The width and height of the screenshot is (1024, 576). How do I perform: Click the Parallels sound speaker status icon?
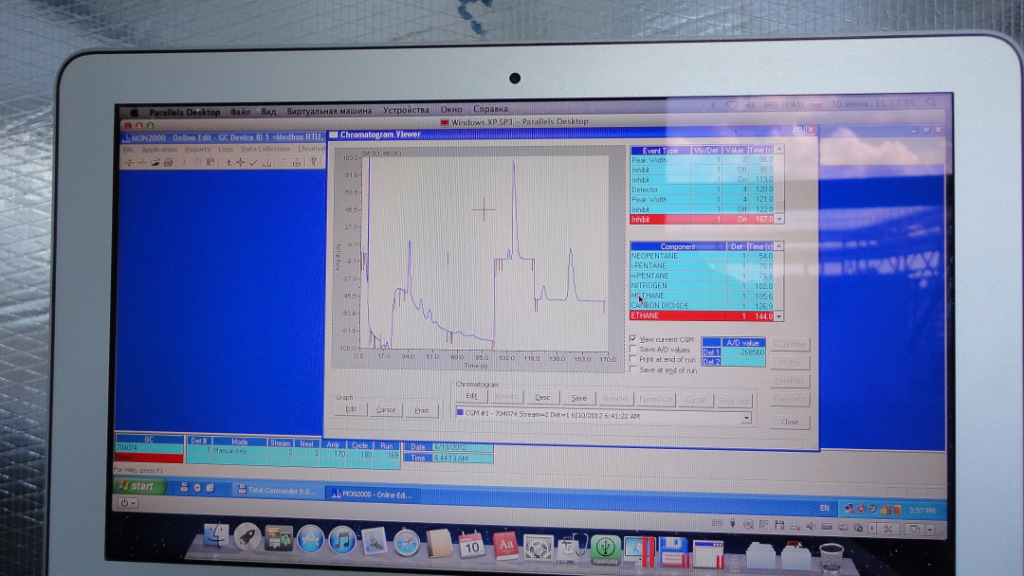click(x=810, y=526)
